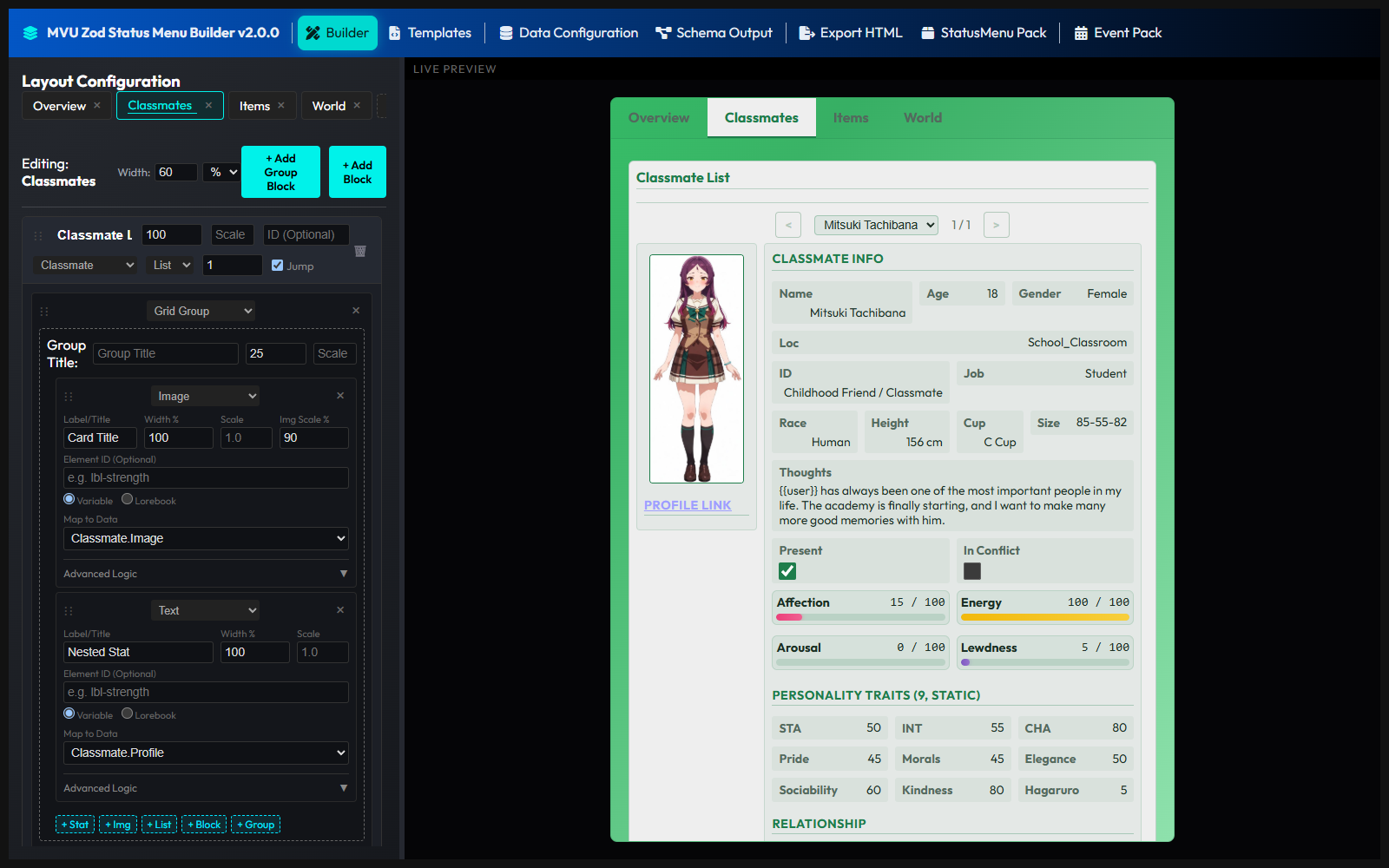Open the Schema Output tab
This screenshot has height=868, width=1389.
coord(714,33)
